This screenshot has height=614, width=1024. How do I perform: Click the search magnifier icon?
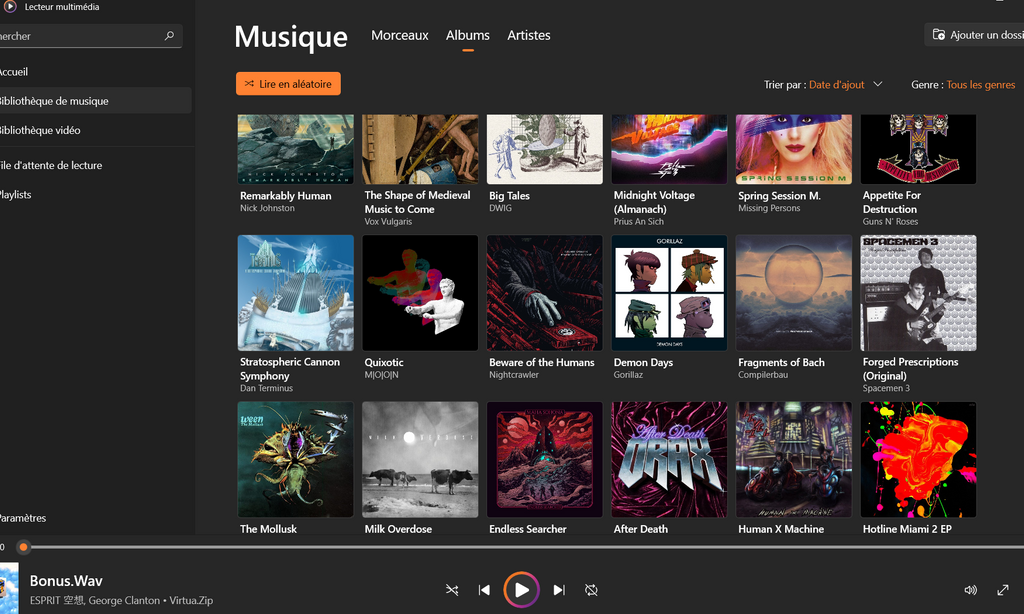[x=169, y=36]
